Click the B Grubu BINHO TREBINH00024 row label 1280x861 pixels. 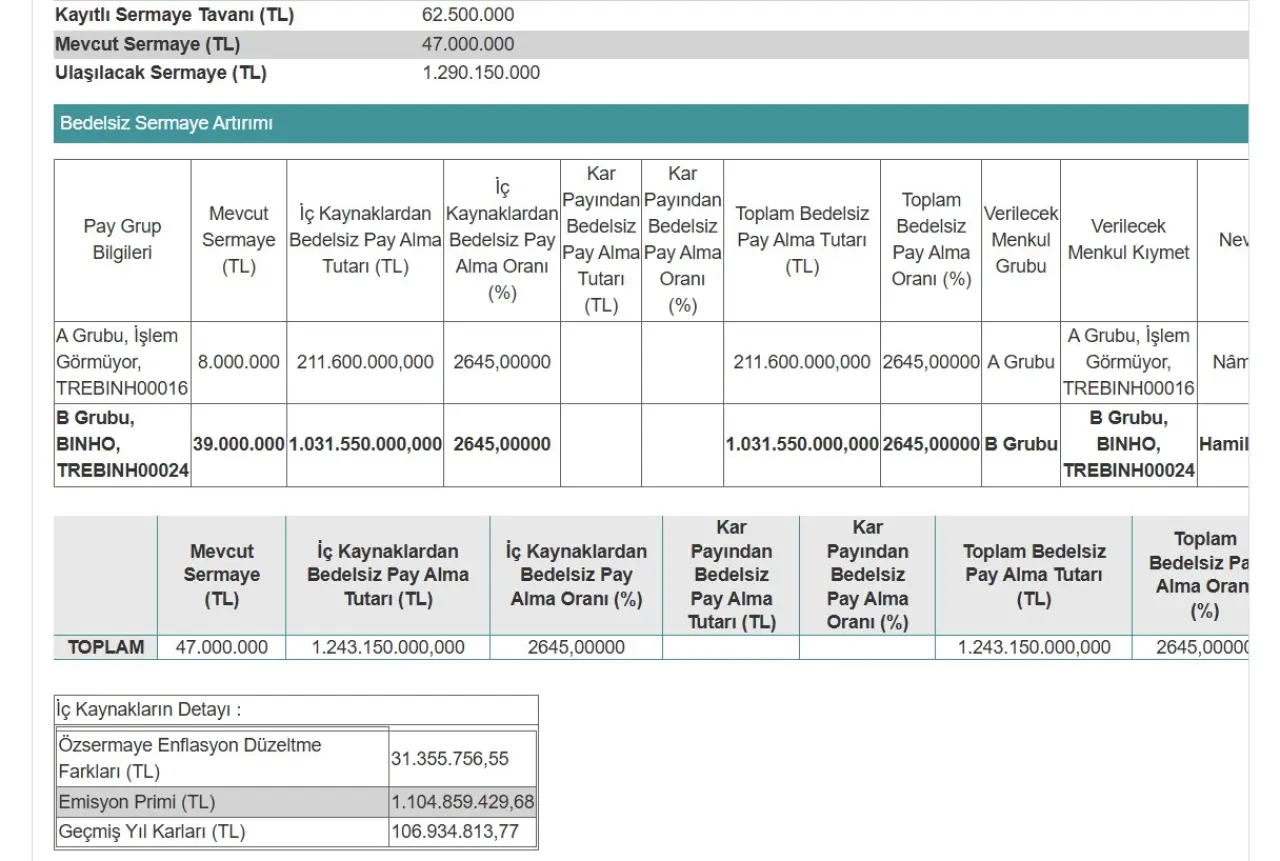tap(122, 444)
